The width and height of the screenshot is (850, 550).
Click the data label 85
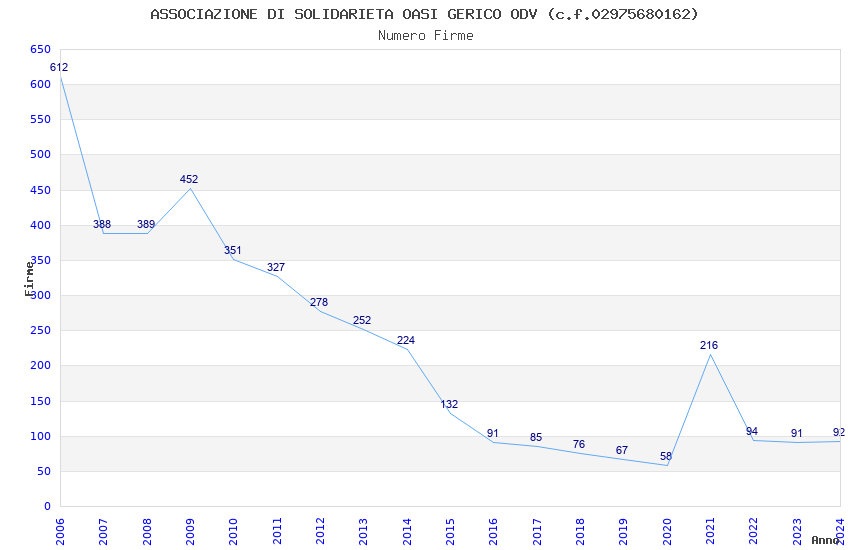536,437
